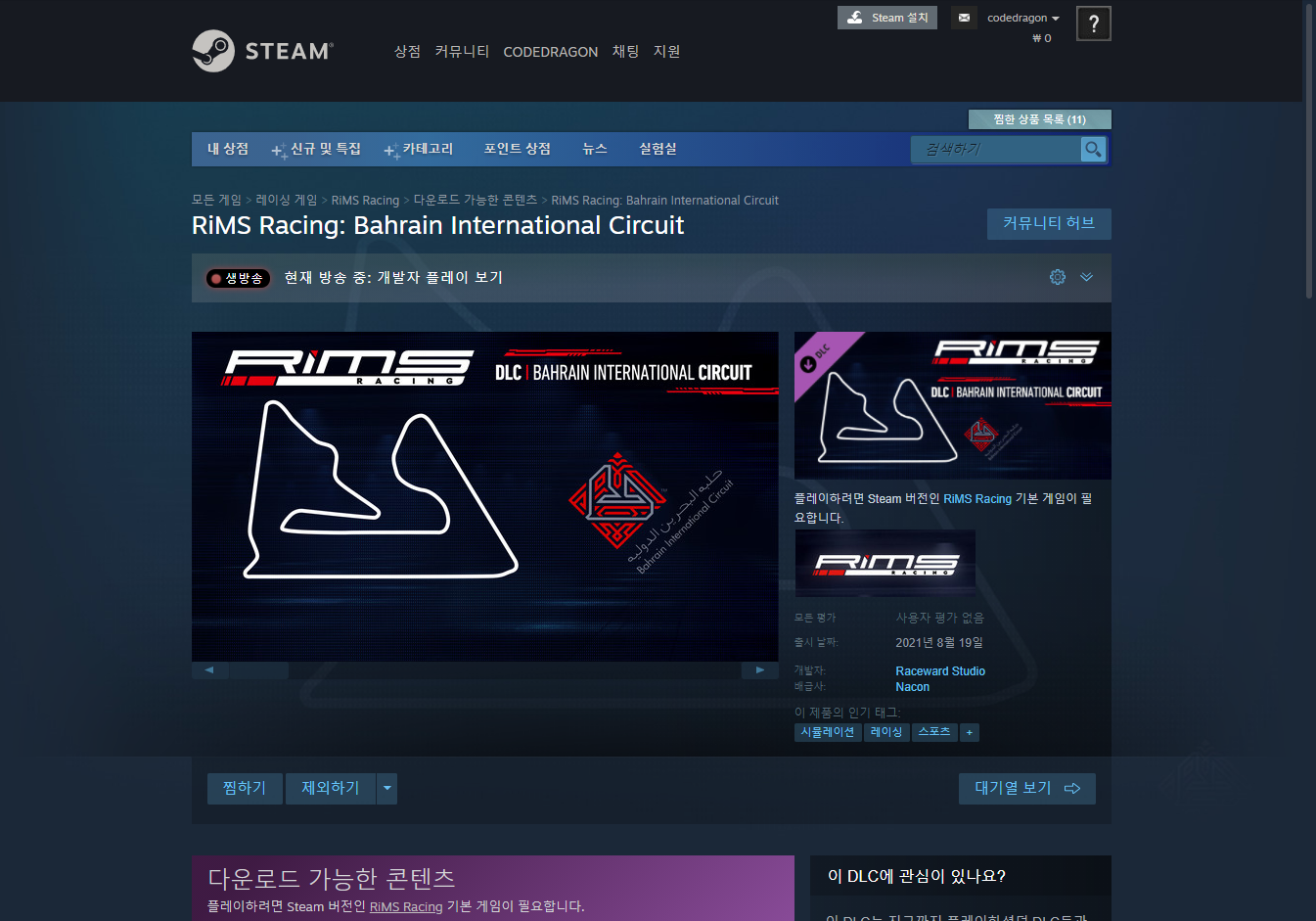Go to 커뮤니티 in top navigation
Viewport: 1316px width, 921px height.
click(x=462, y=52)
